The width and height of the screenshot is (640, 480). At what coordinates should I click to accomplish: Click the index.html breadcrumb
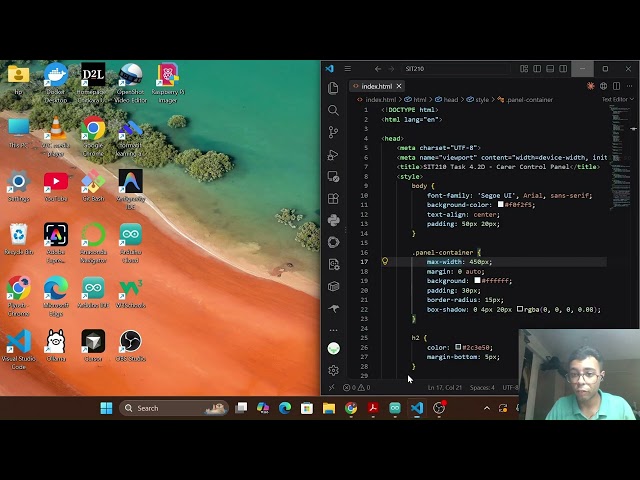coord(377,100)
